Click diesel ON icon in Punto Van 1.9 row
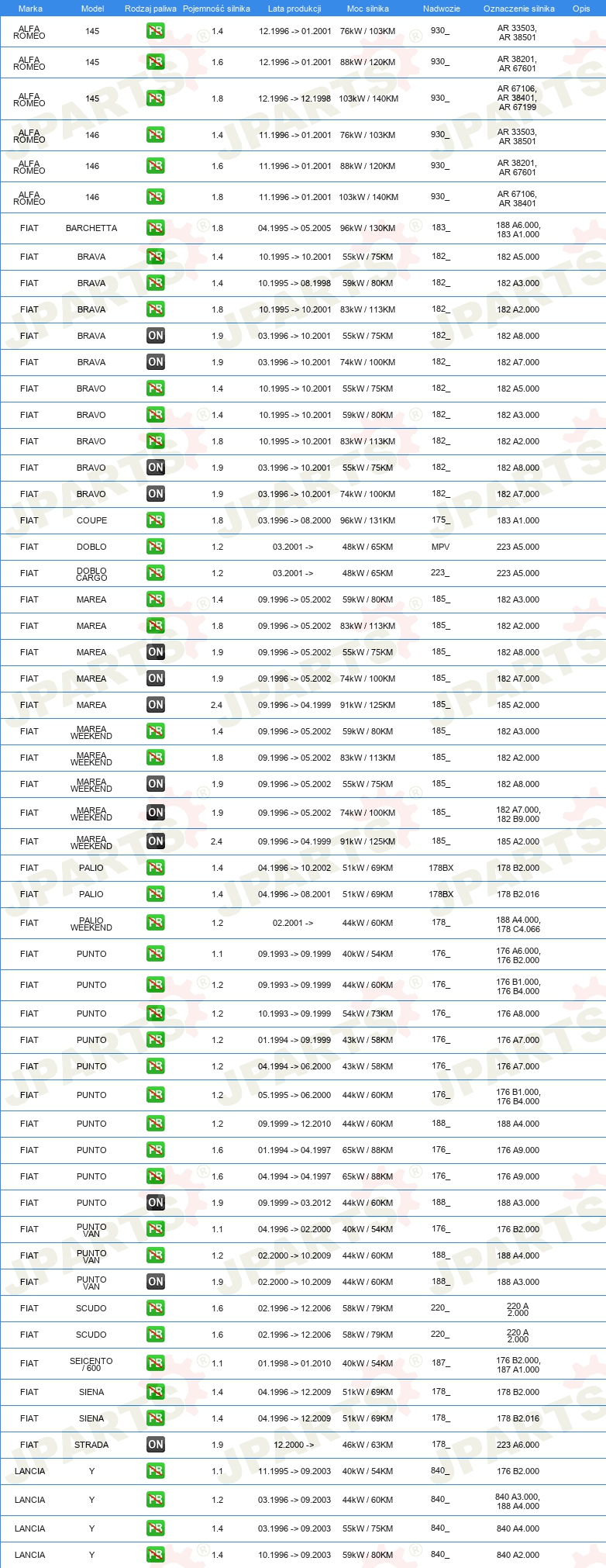Screen dimensions: 606x1568 click(156, 1282)
